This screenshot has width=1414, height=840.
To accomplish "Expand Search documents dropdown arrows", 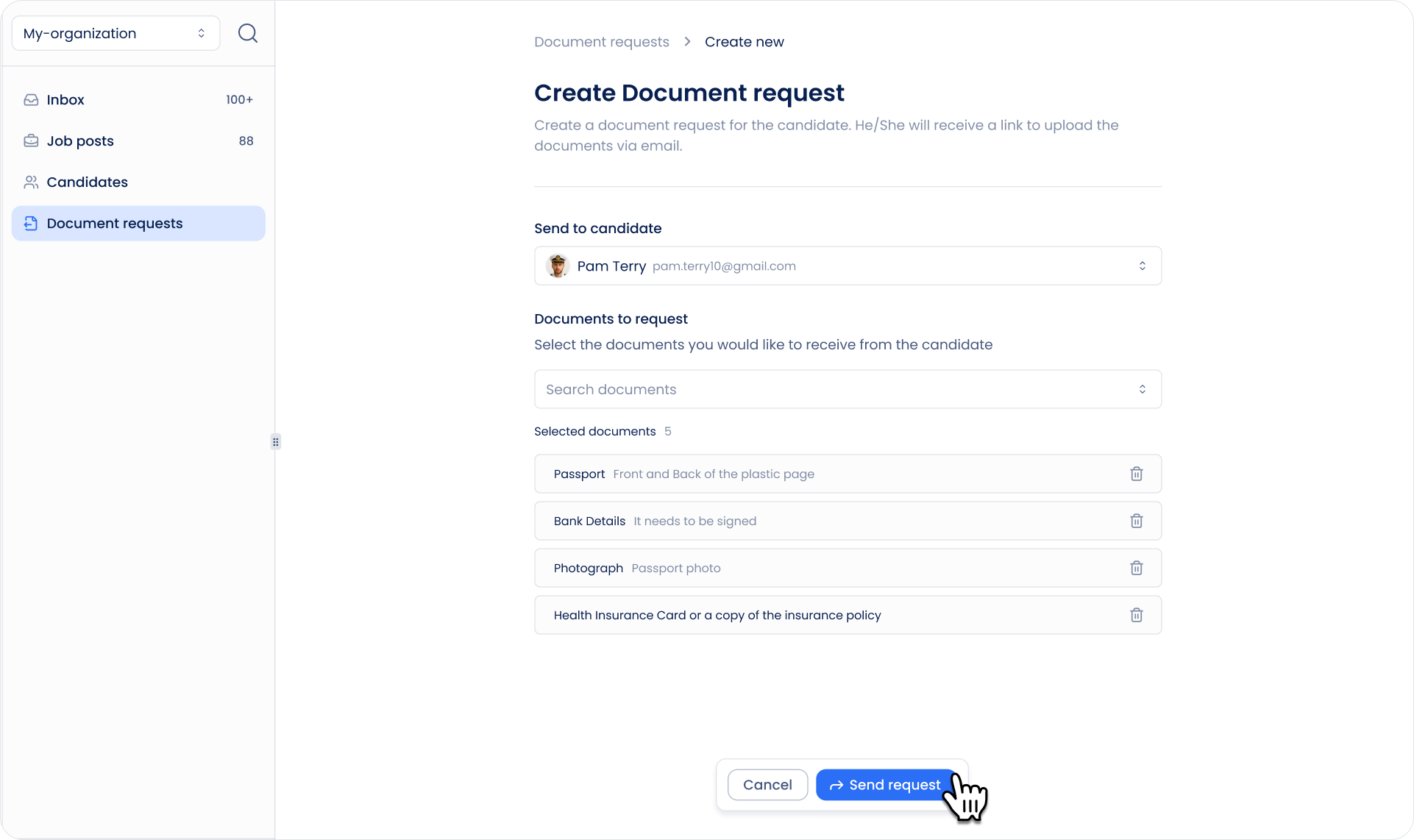I will pyautogui.click(x=1142, y=389).
